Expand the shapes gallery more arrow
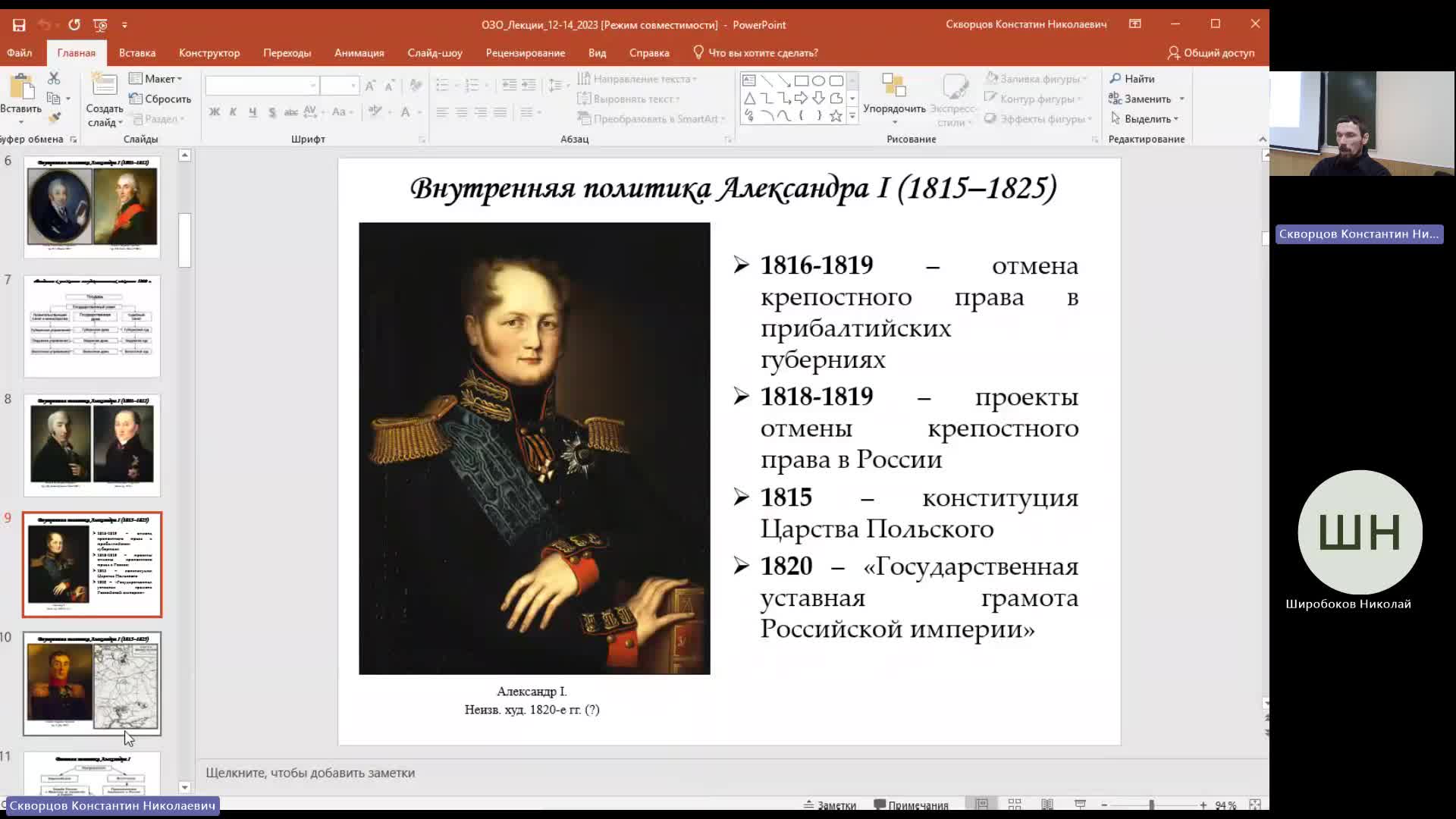Screen dimensions: 1456x819 pos(852,116)
